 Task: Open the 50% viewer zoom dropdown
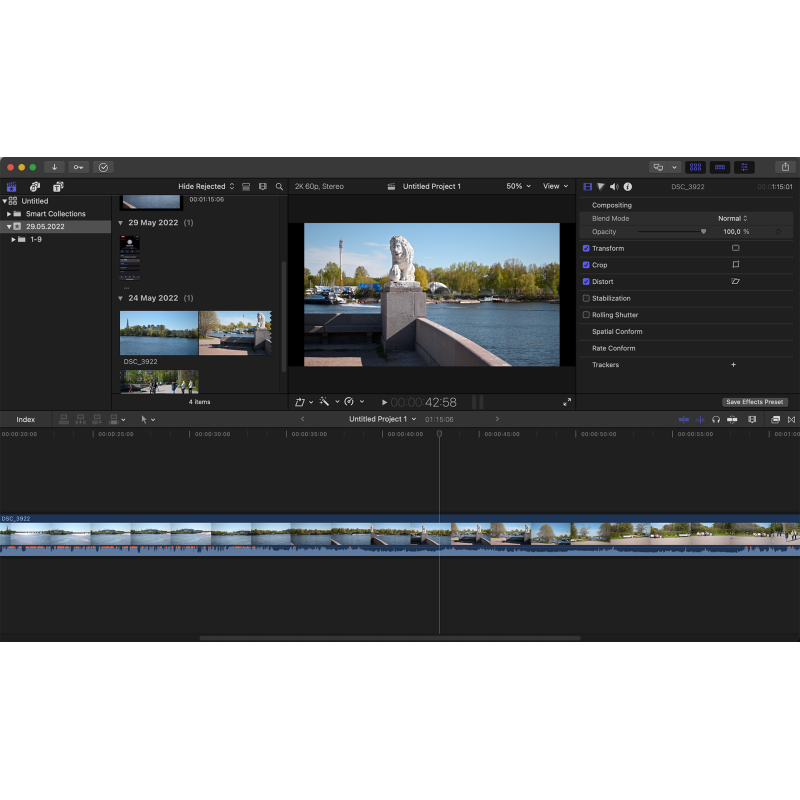coord(518,187)
